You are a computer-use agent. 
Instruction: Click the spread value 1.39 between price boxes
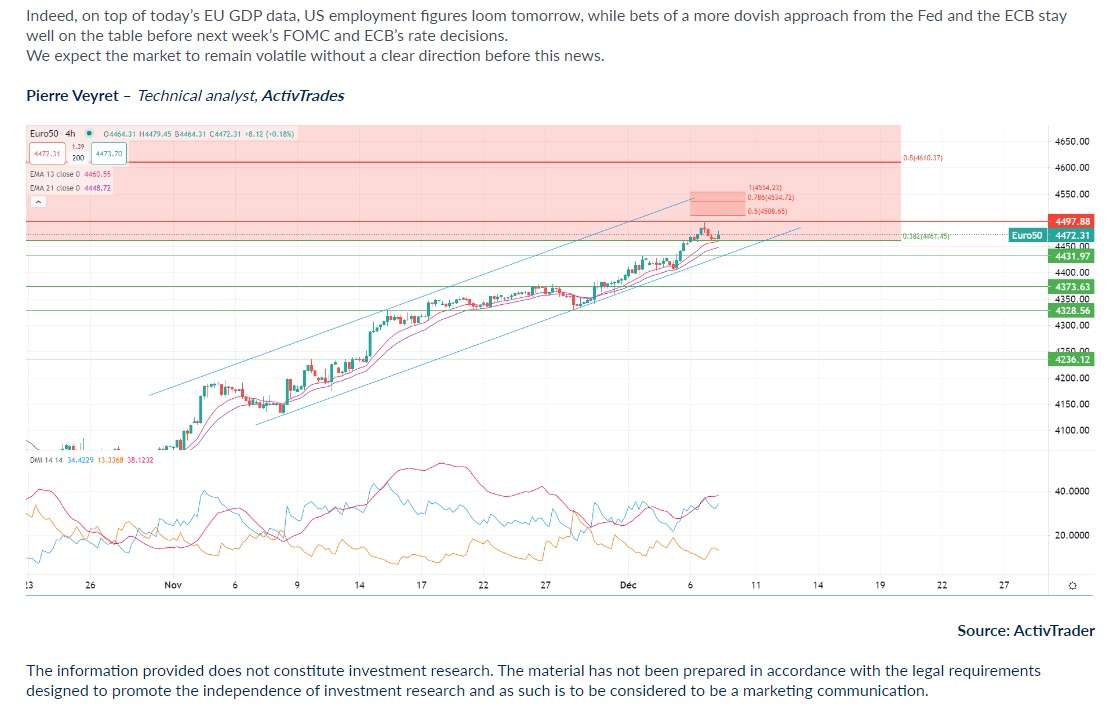(78, 146)
